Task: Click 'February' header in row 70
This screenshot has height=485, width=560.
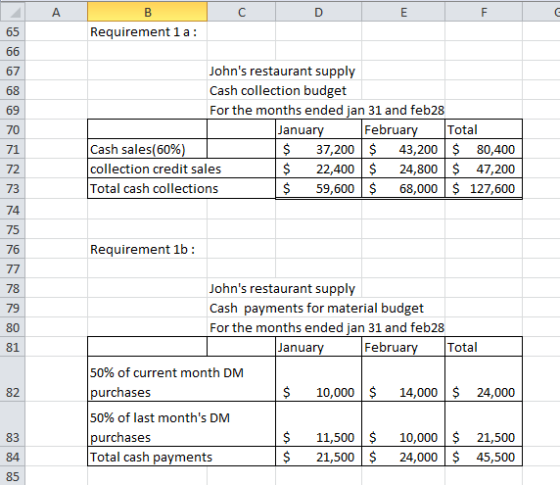Action: coord(403,129)
